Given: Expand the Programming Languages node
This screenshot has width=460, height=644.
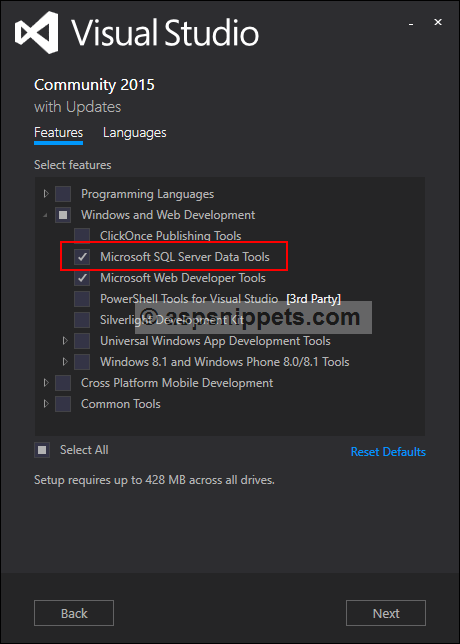Looking at the screenshot, I should (x=46, y=193).
